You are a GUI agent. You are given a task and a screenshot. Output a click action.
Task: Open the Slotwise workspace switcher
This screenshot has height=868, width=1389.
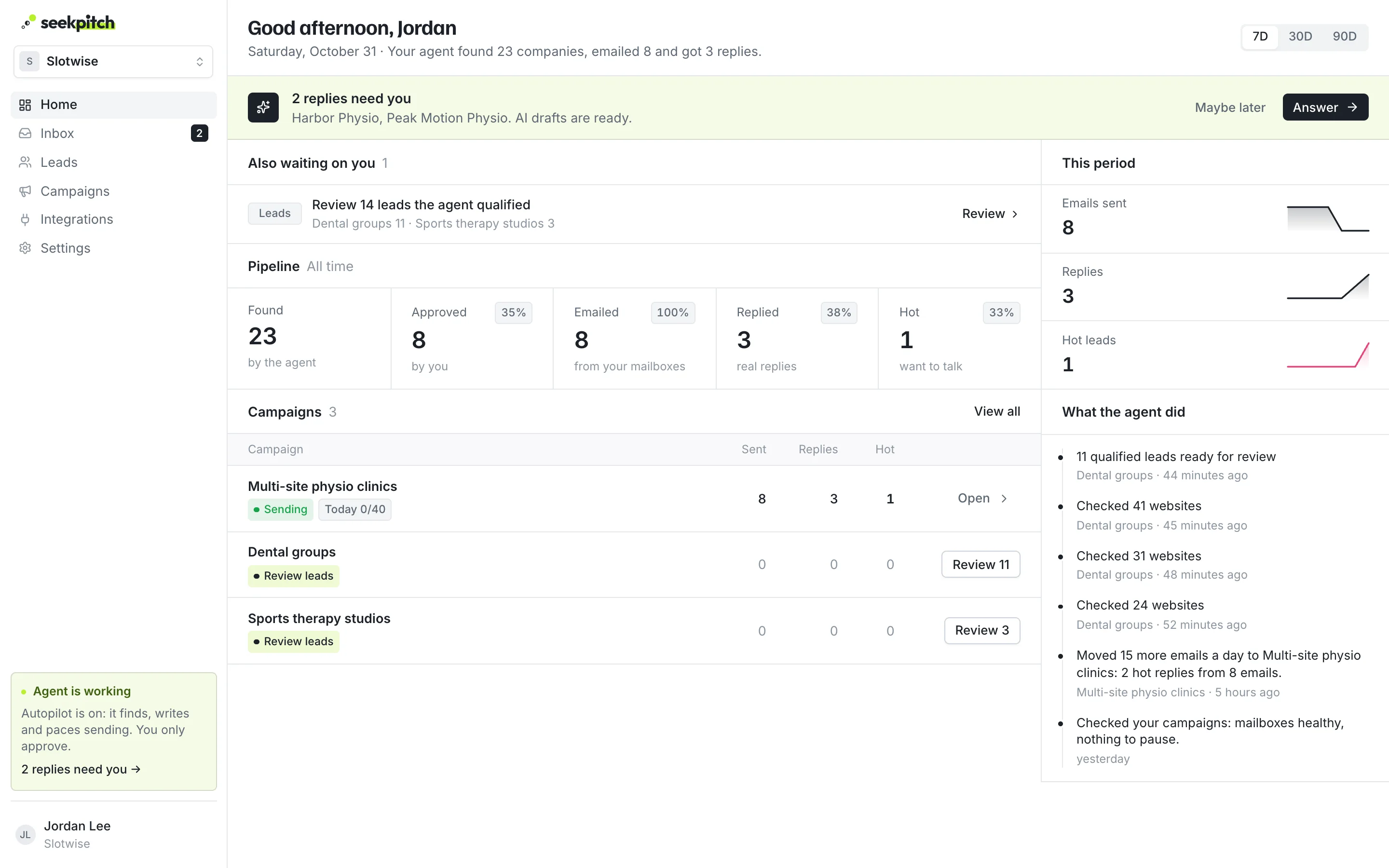pyautogui.click(x=113, y=61)
